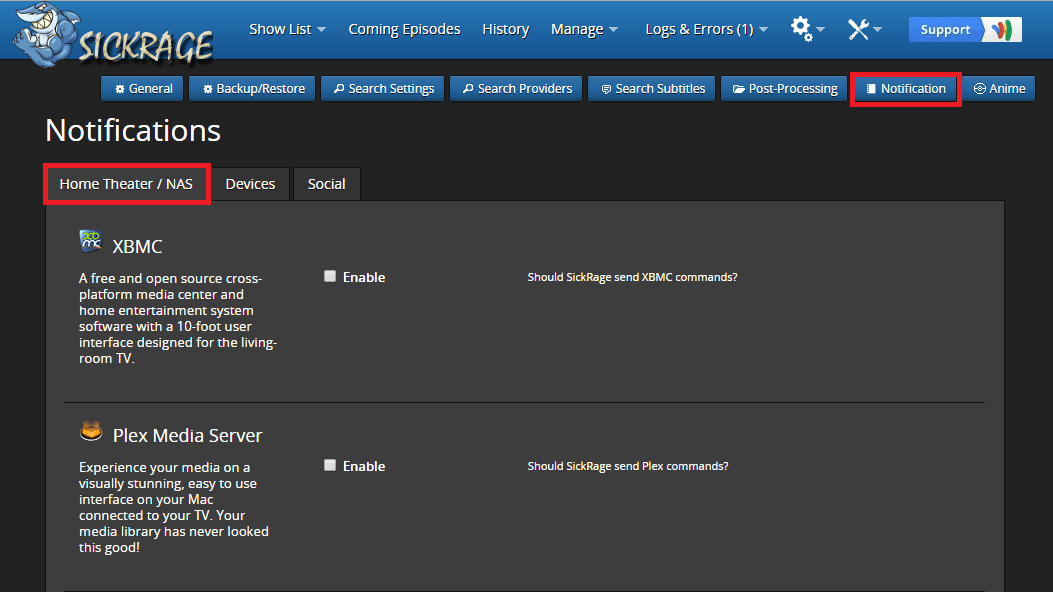
Task: Click the Plex Media Server heading
Action: click(x=187, y=436)
